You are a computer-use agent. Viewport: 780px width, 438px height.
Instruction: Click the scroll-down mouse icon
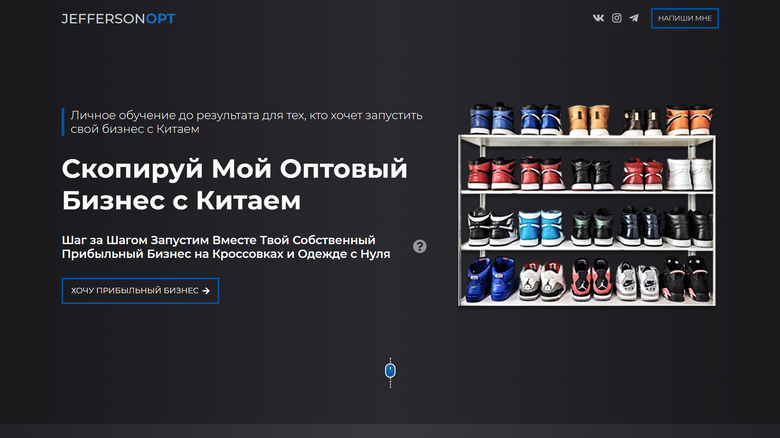391,371
